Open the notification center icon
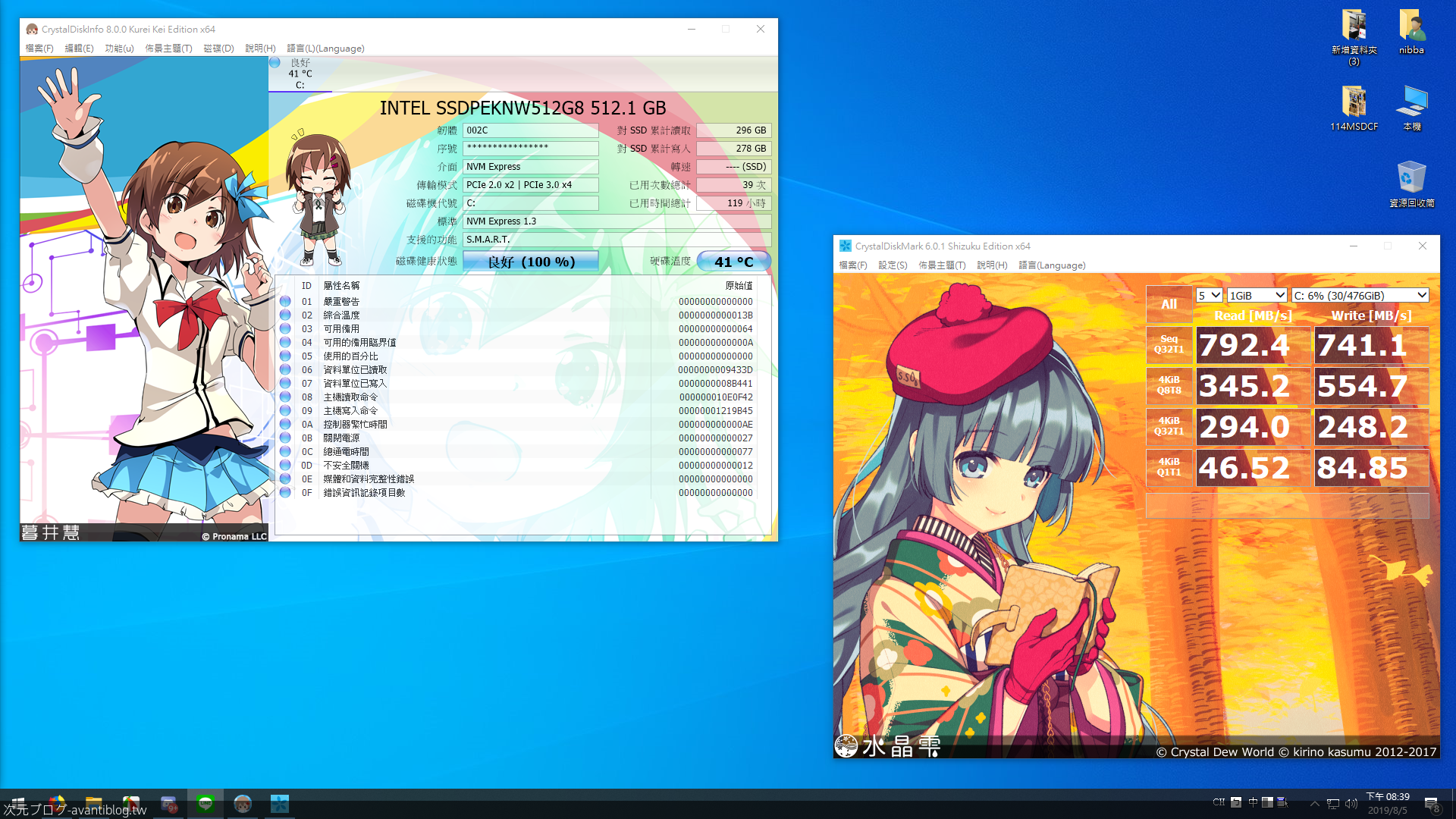 (x=1432, y=804)
